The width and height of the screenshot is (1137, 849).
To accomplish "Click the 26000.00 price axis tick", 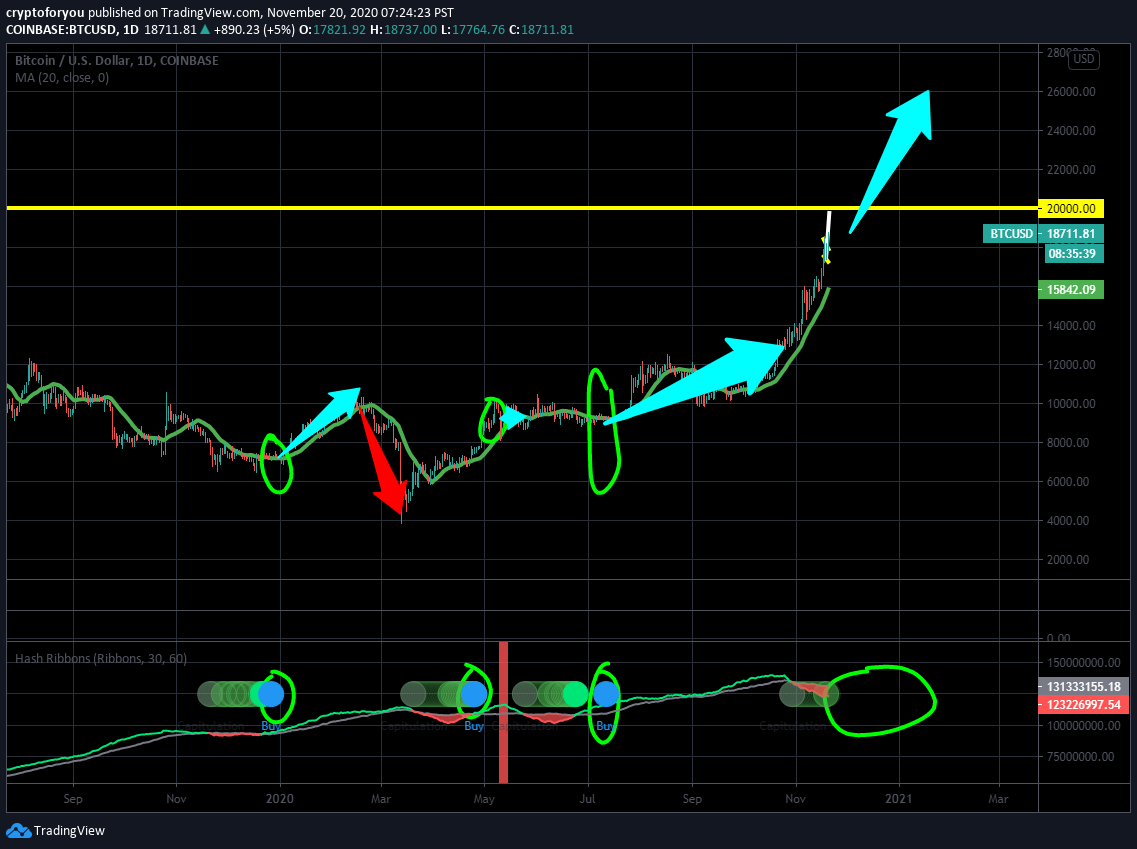I will click(x=1071, y=92).
